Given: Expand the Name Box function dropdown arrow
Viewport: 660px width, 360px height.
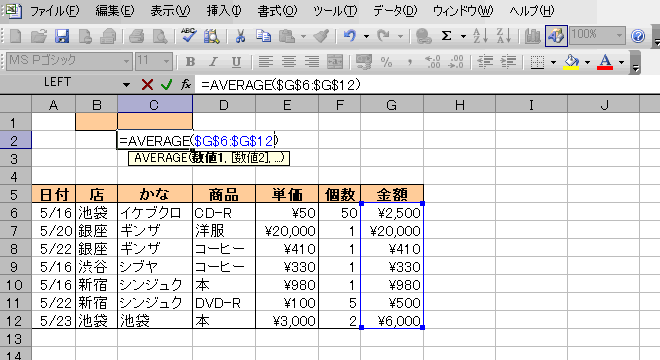Looking at the screenshot, I should (126, 85).
